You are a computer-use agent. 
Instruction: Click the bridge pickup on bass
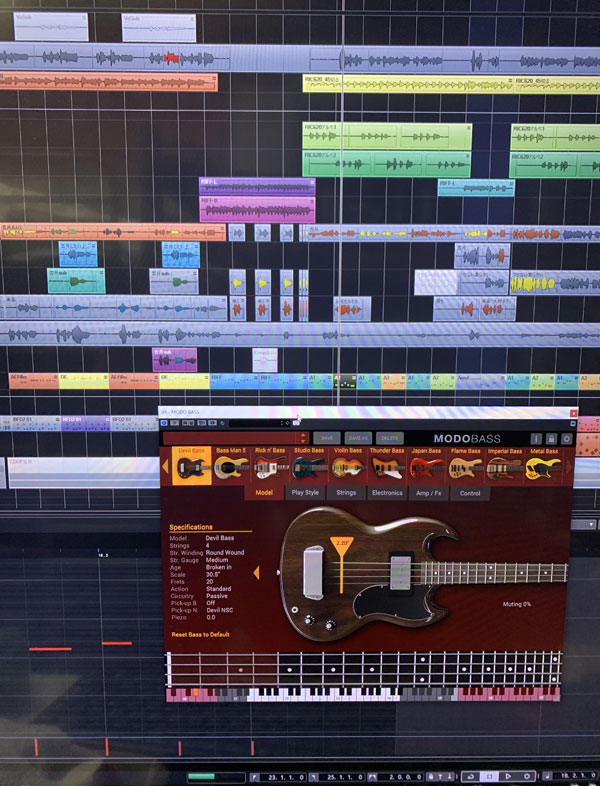coord(313,573)
